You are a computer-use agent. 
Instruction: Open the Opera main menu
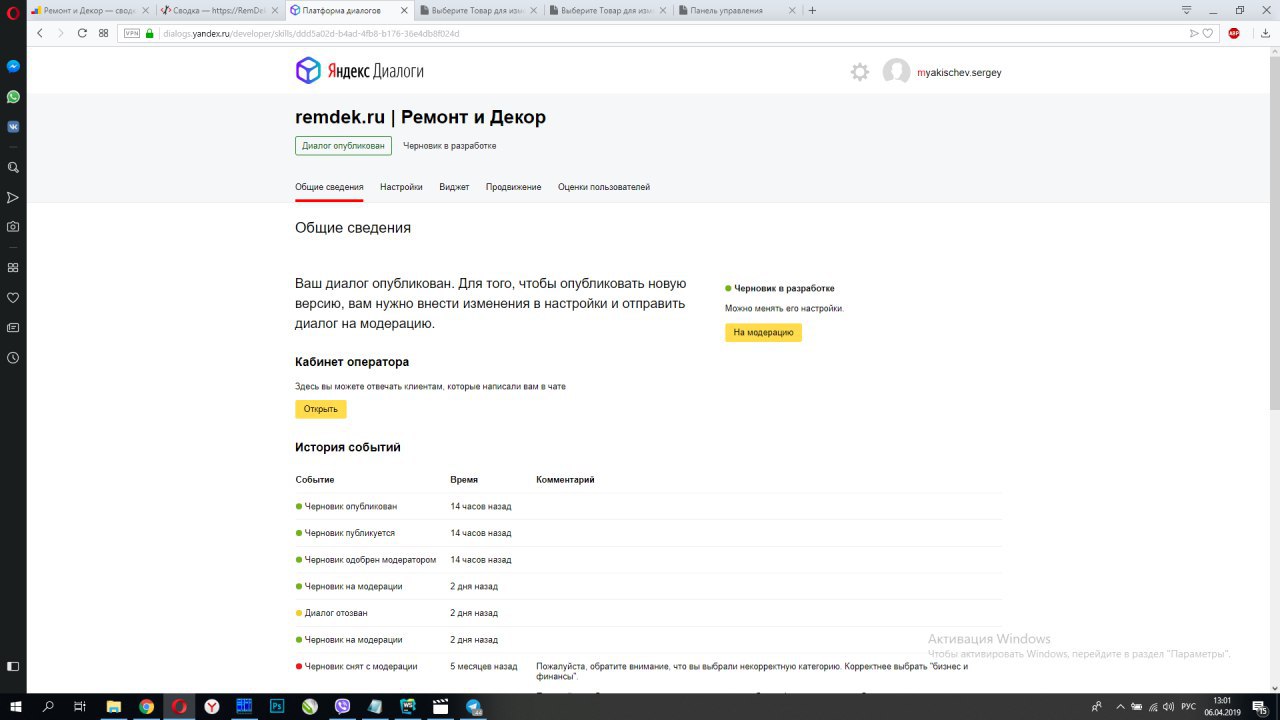13,11
